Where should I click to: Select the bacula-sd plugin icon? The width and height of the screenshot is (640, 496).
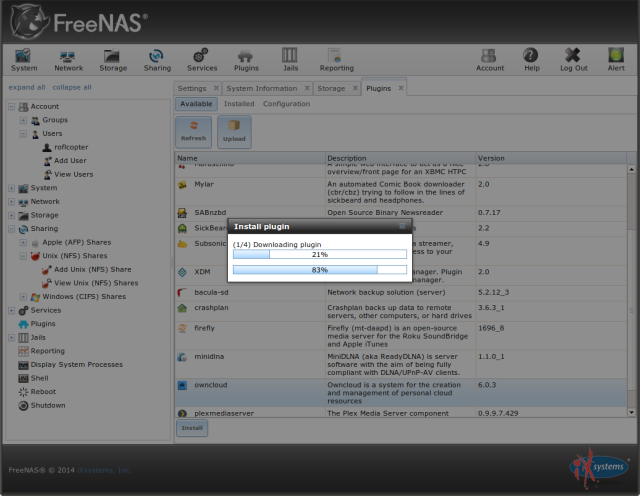[182, 293]
